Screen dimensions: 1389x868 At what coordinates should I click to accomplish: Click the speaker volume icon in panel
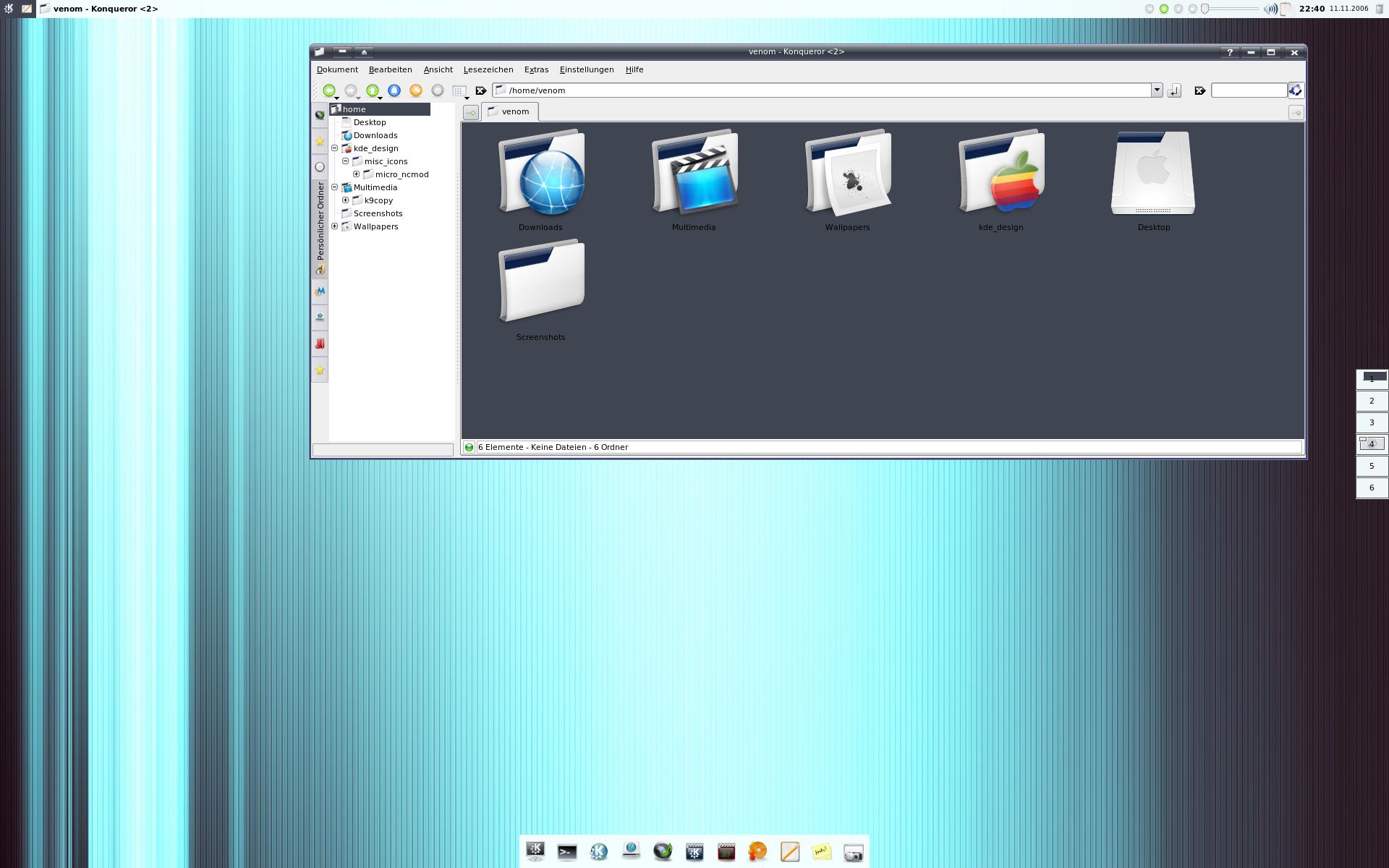tap(1270, 9)
